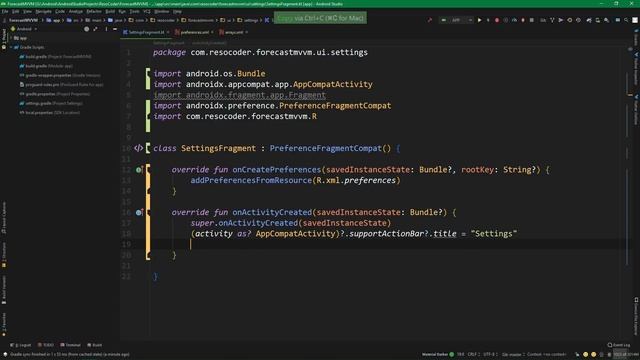Click the CRLF line separator status entry
The width and height of the screenshot is (640, 360).
coord(473,354)
